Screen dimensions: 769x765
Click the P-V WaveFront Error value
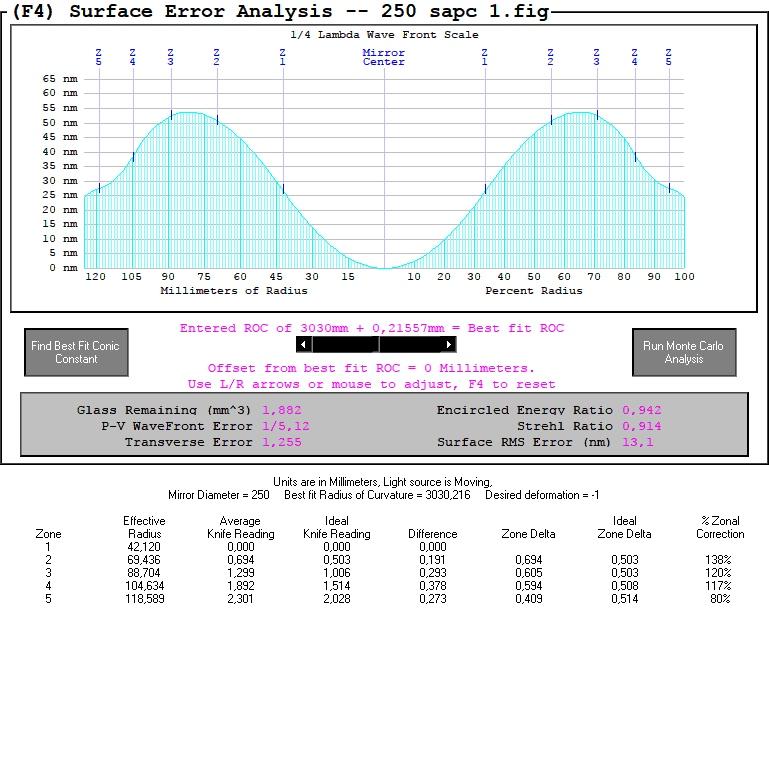[285, 426]
